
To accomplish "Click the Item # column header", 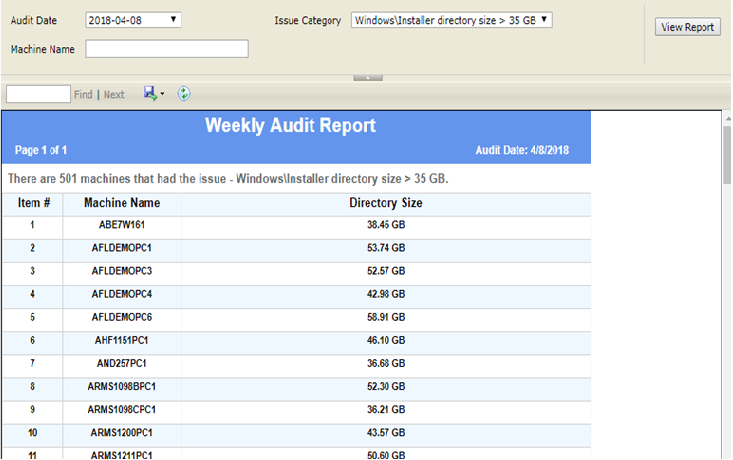I will click(34, 203).
